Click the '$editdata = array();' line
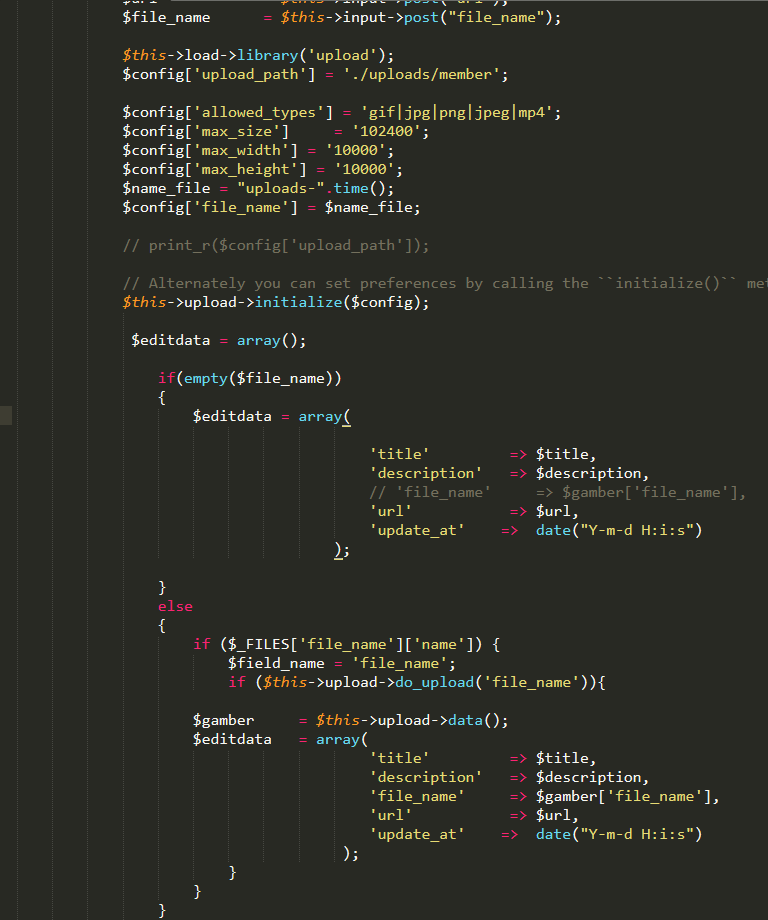This screenshot has height=920, width=768. [219, 340]
